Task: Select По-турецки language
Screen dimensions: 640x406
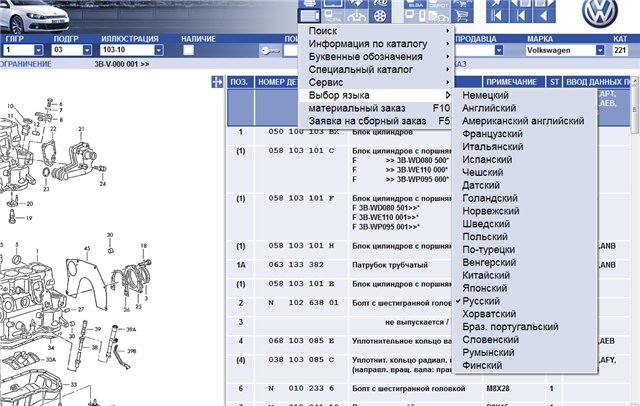Action: coord(525,249)
